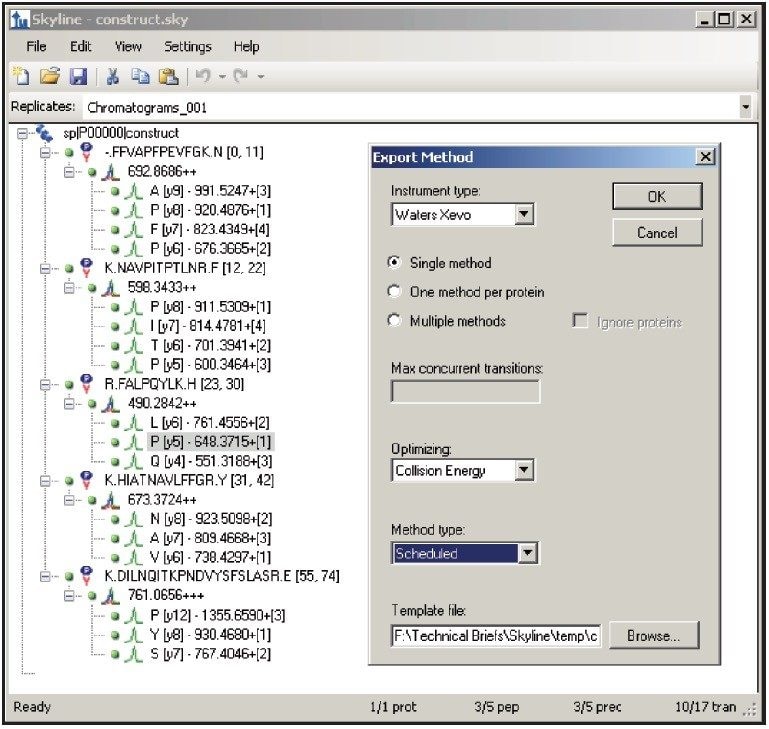769x729 pixels.
Task: Click the Save disk toolbar icon
Action: 78,77
